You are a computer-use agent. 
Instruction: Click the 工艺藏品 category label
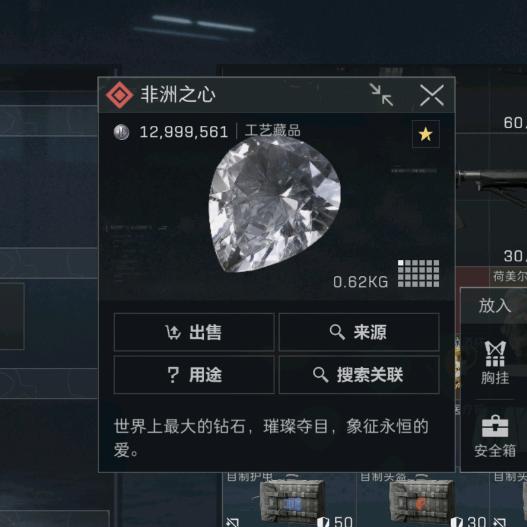click(273, 131)
